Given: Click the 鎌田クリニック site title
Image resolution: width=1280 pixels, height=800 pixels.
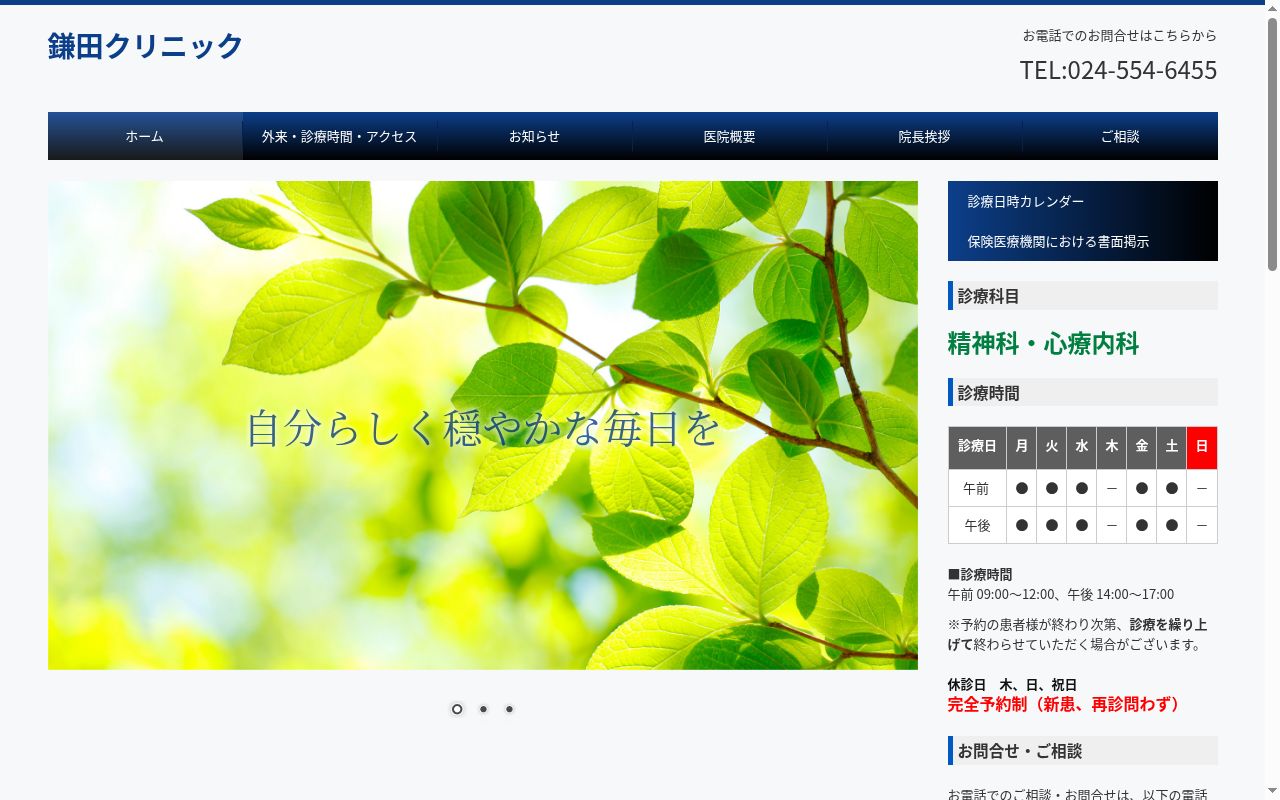Looking at the screenshot, I should coord(146,46).
